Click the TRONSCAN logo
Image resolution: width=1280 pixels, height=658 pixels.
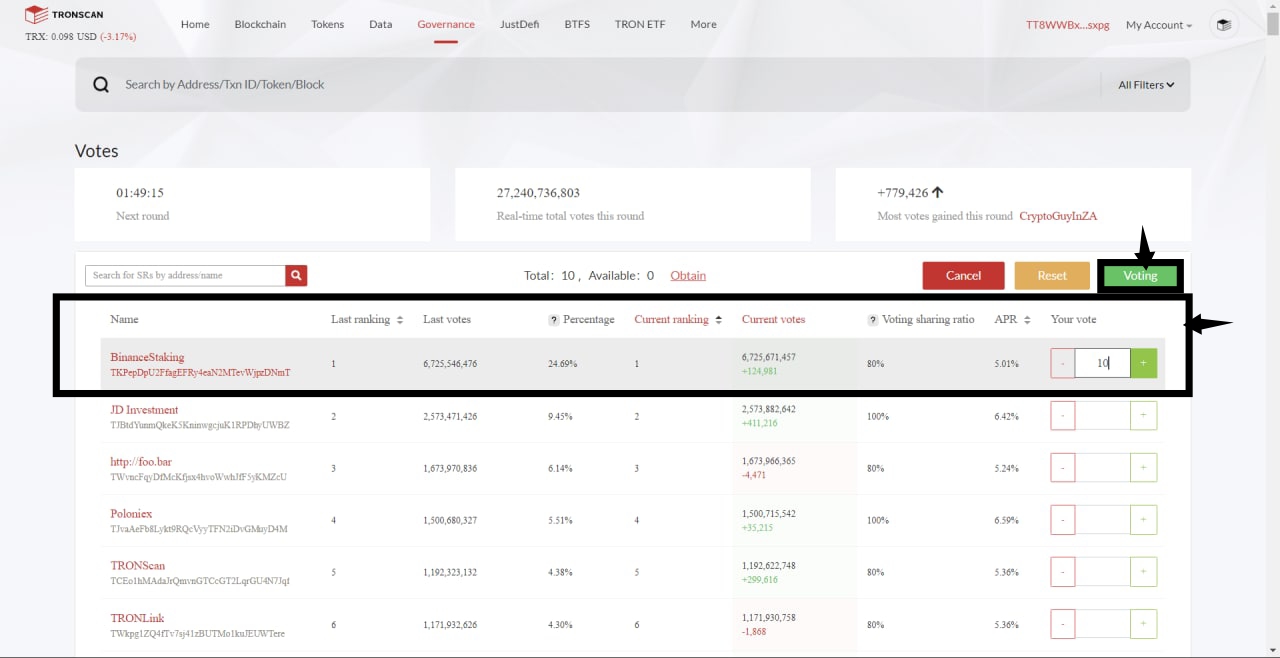click(63, 15)
